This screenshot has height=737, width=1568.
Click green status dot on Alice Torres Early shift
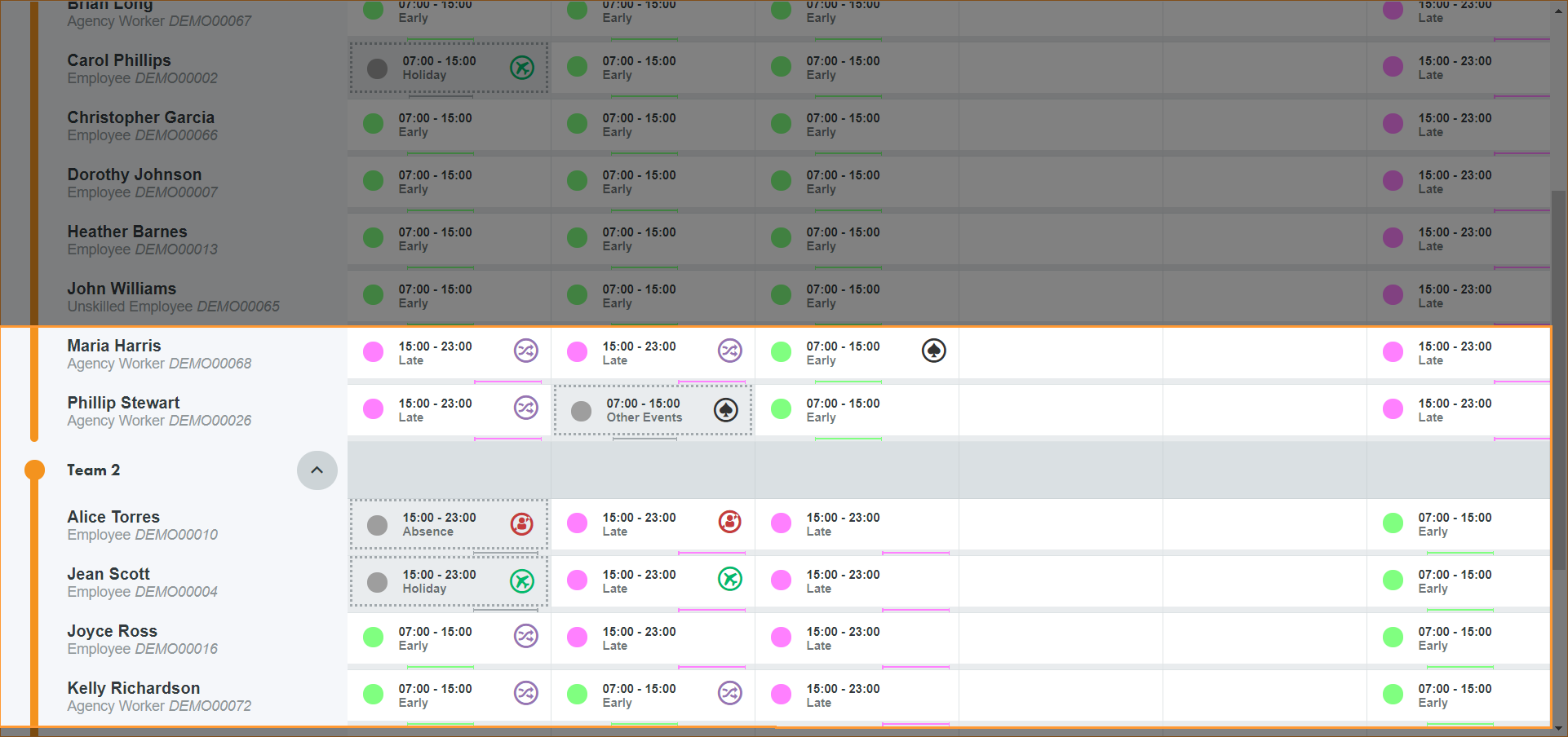[1393, 523]
